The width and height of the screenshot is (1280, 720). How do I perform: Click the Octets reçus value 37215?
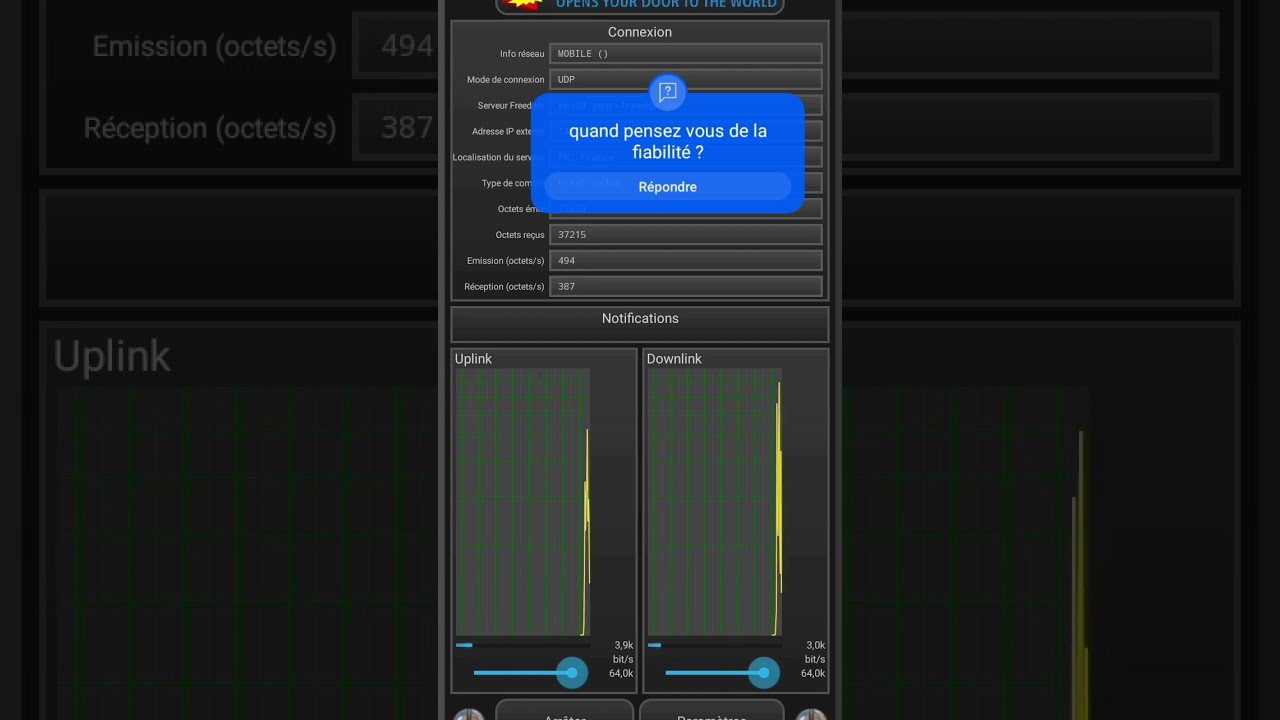click(686, 235)
